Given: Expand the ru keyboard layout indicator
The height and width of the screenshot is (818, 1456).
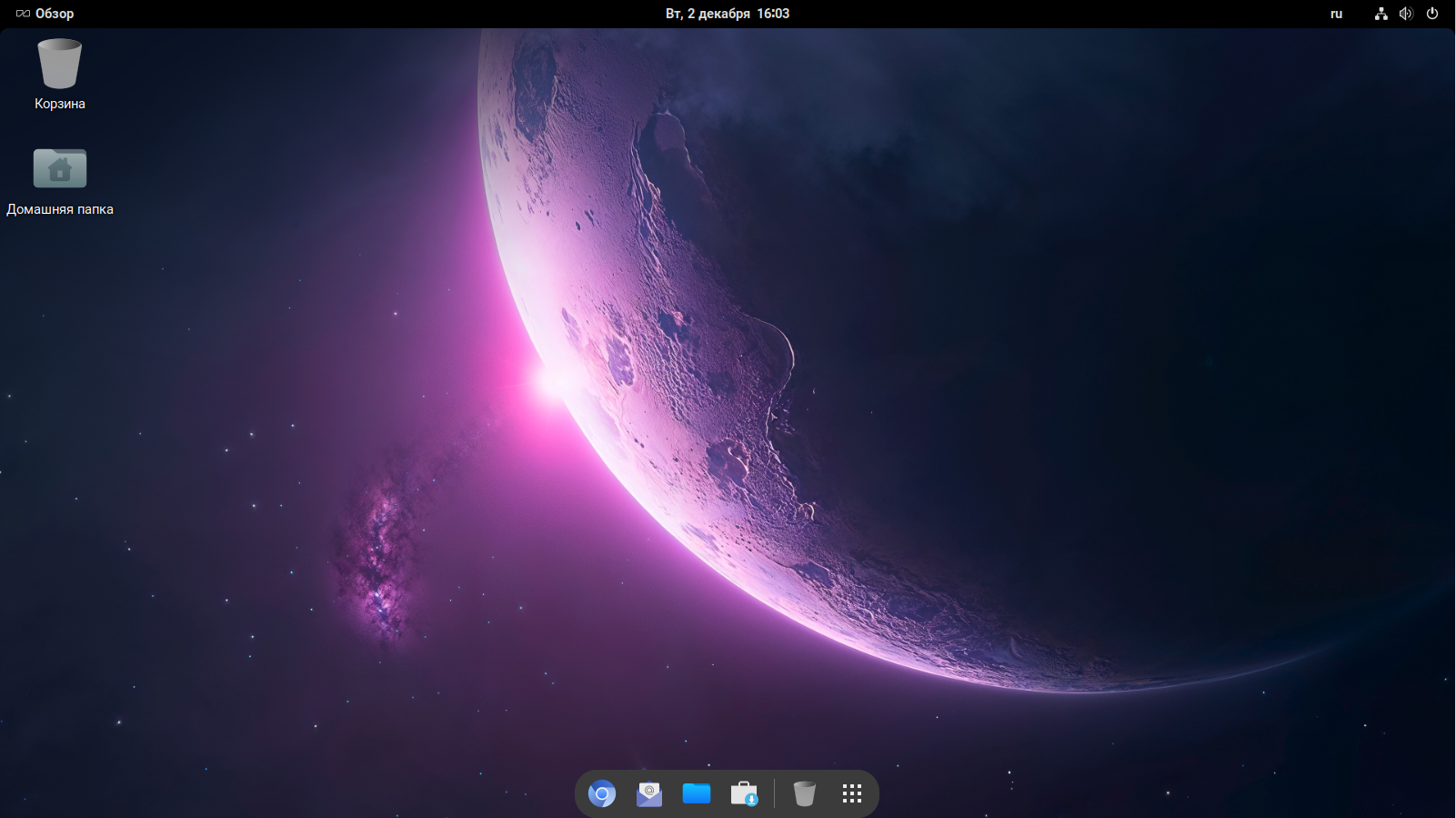Looking at the screenshot, I should tap(1336, 14).
